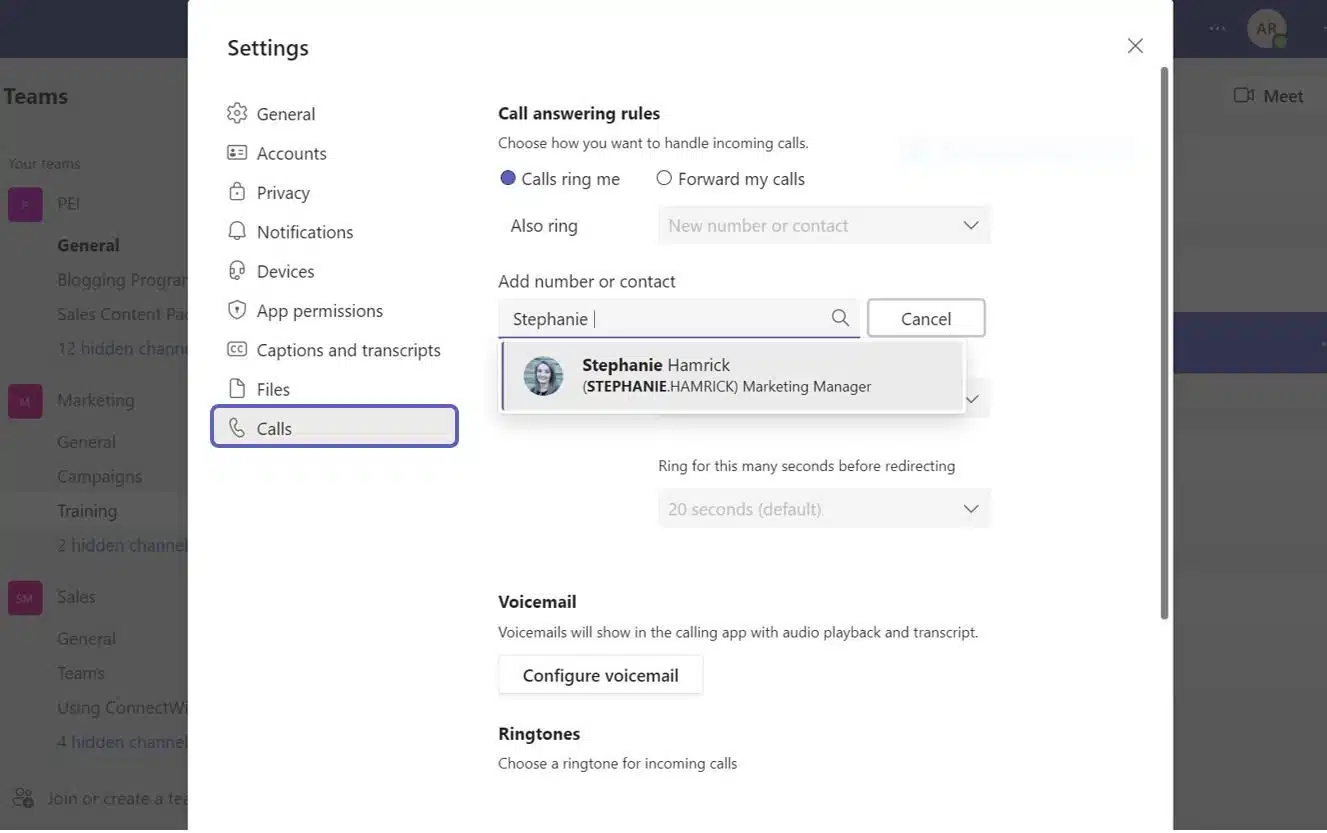
Task: Click the PEI team avatar
Action: [25, 204]
